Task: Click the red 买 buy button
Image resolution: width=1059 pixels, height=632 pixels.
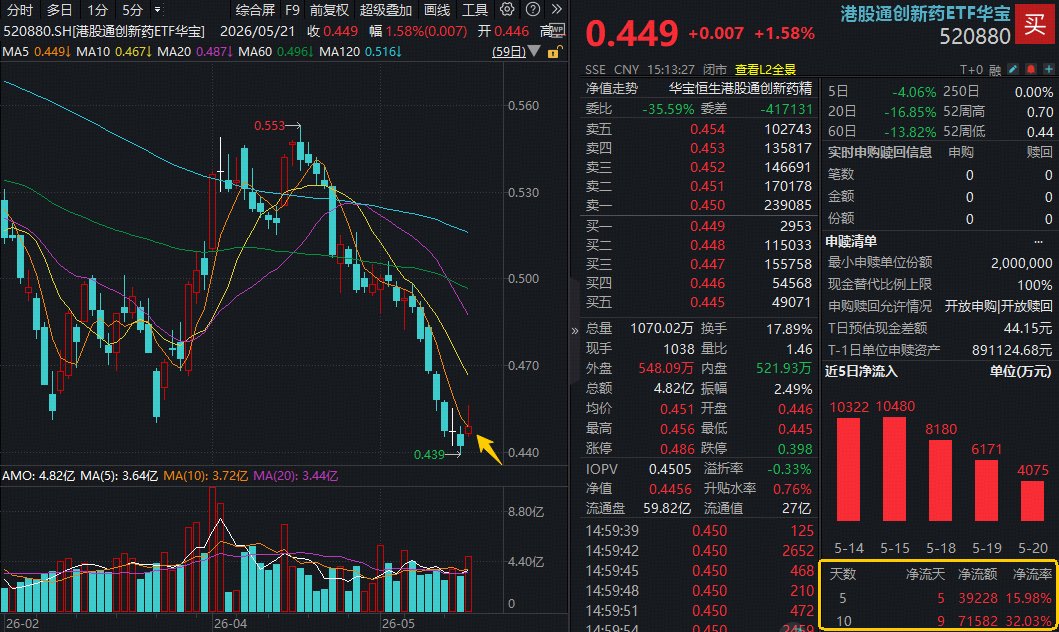Action: pyautogui.click(x=1034, y=24)
